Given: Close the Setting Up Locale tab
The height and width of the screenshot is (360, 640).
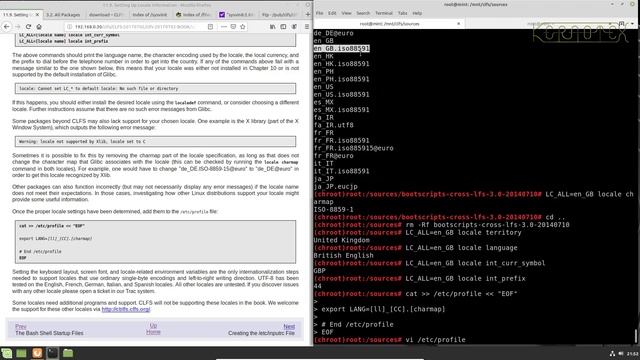Looking at the screenshot, I should [37, 14].
